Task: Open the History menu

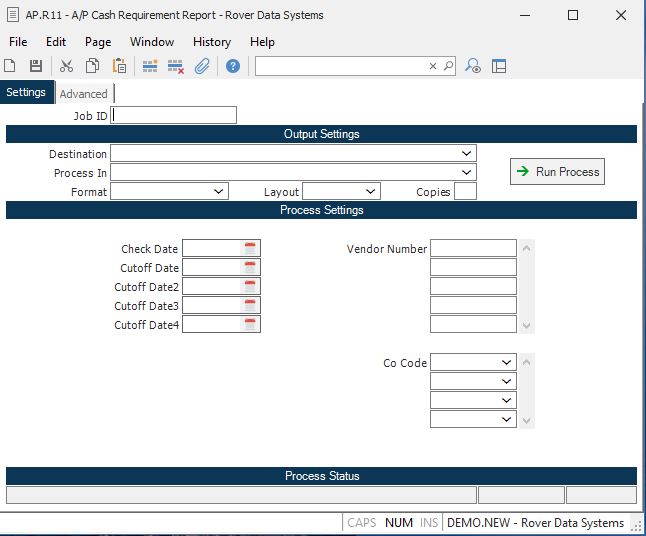Action: pyautogui.click(x=211, y=42)
